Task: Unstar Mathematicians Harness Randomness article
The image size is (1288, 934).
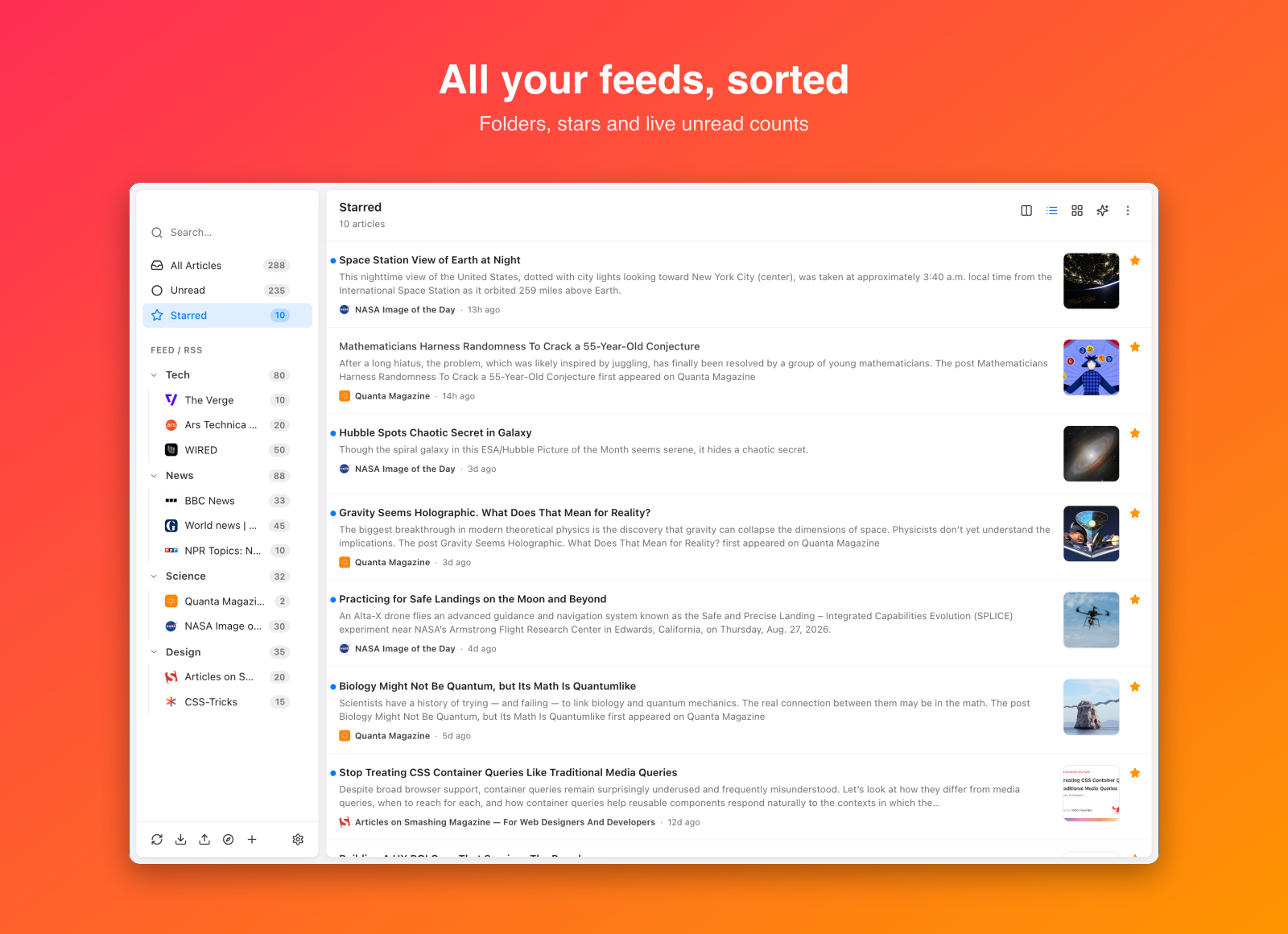Action: (1135, 347)
